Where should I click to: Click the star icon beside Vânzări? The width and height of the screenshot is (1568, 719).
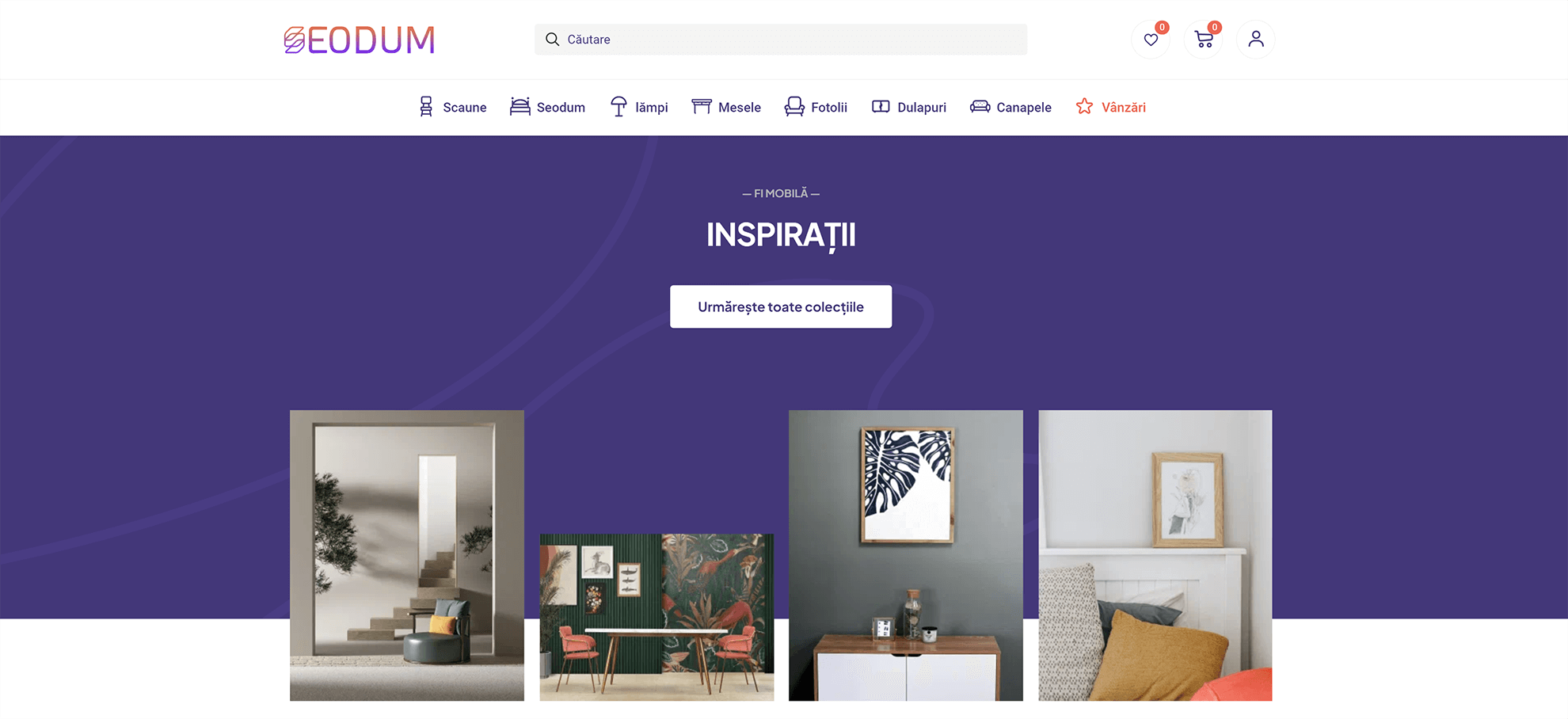(1084, 107)
